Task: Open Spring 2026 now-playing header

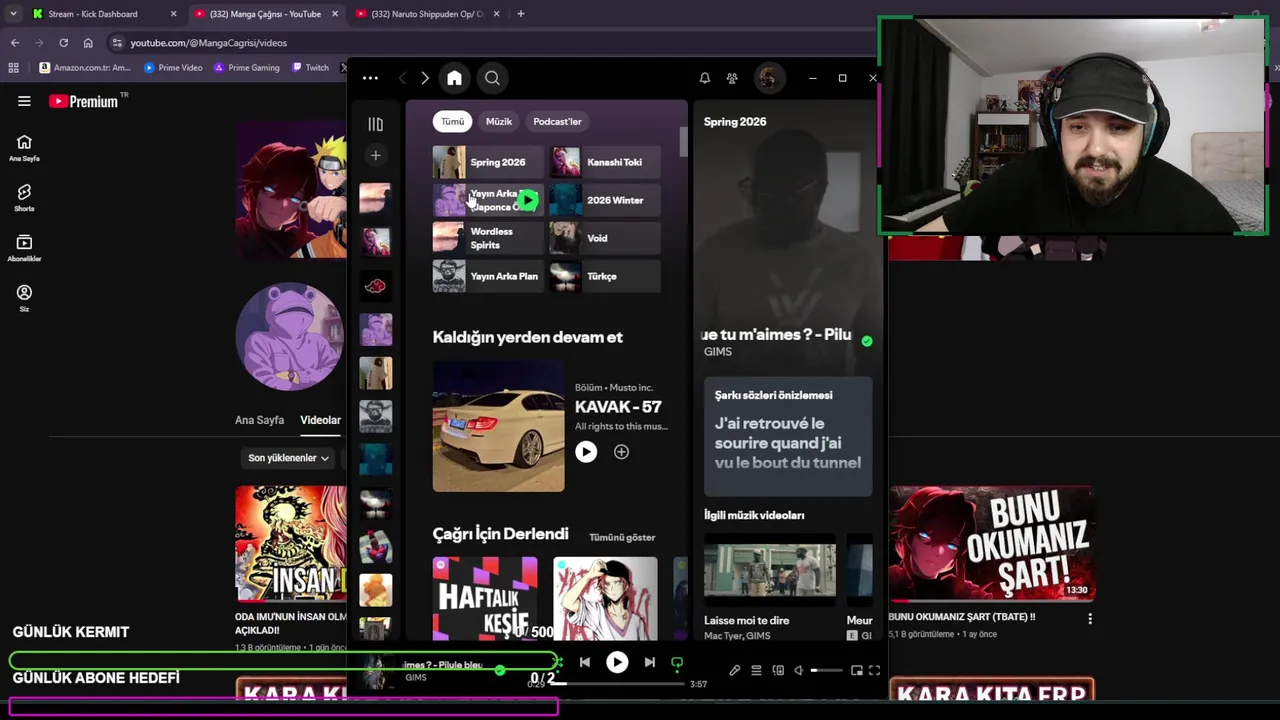Action: [x=735, y=121]
